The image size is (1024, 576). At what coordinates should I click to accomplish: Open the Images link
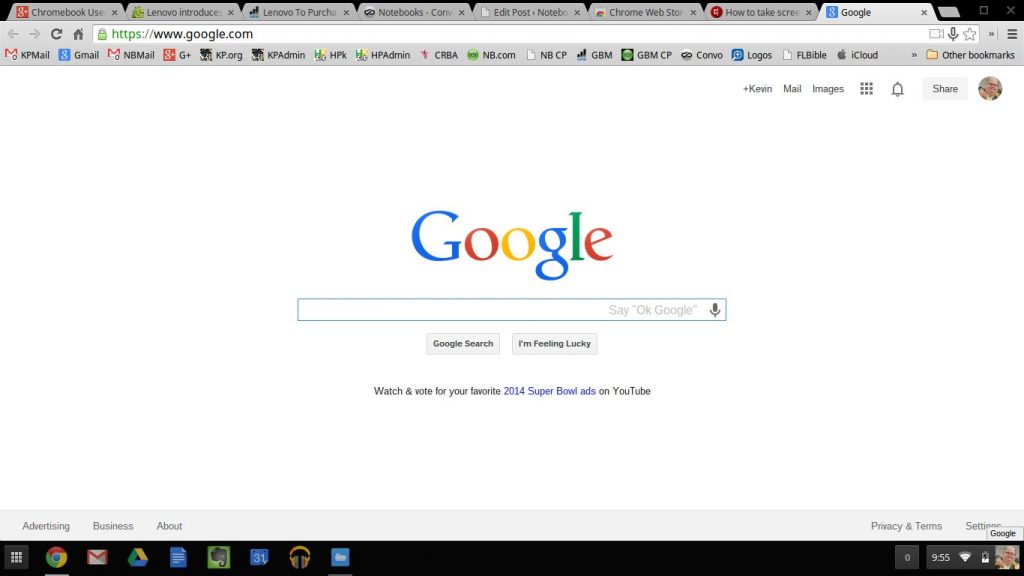point(827,89)
